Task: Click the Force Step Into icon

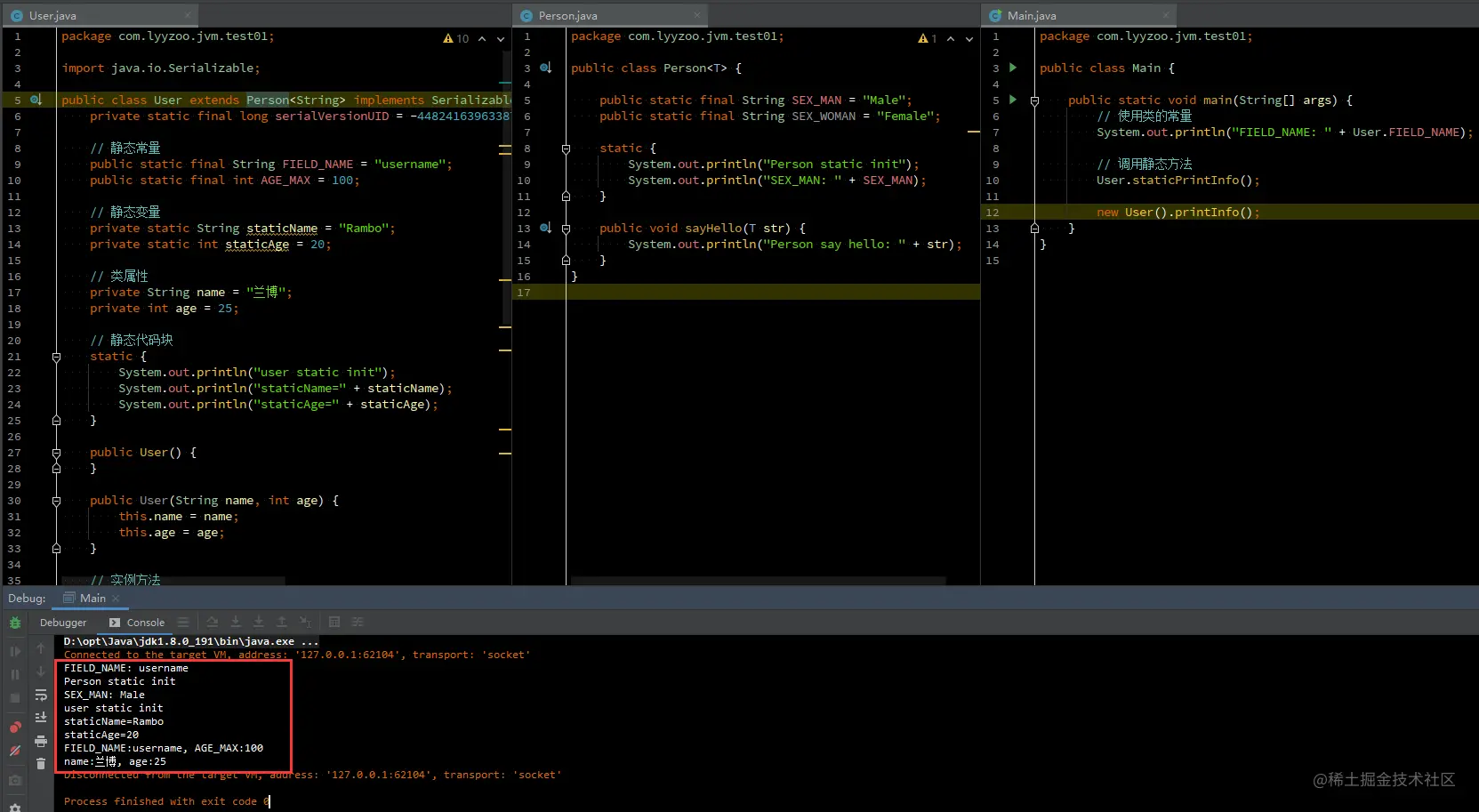Action: pyautogui.click(x=258, y=623)
